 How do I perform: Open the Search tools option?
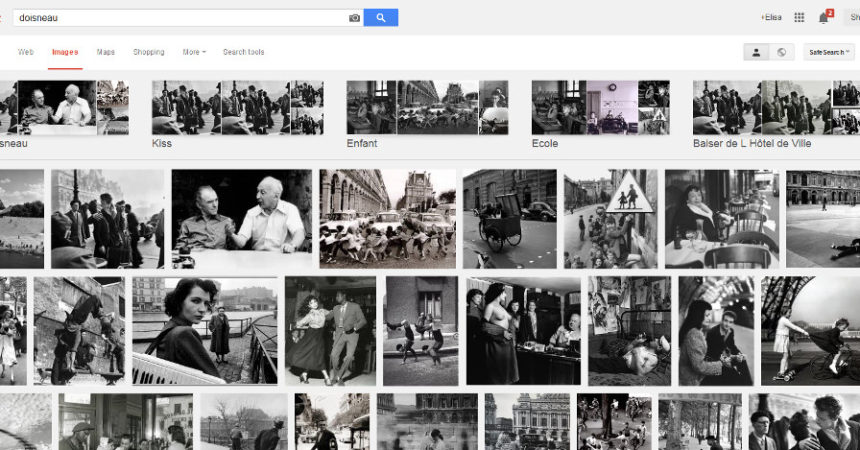coord(244,52)
